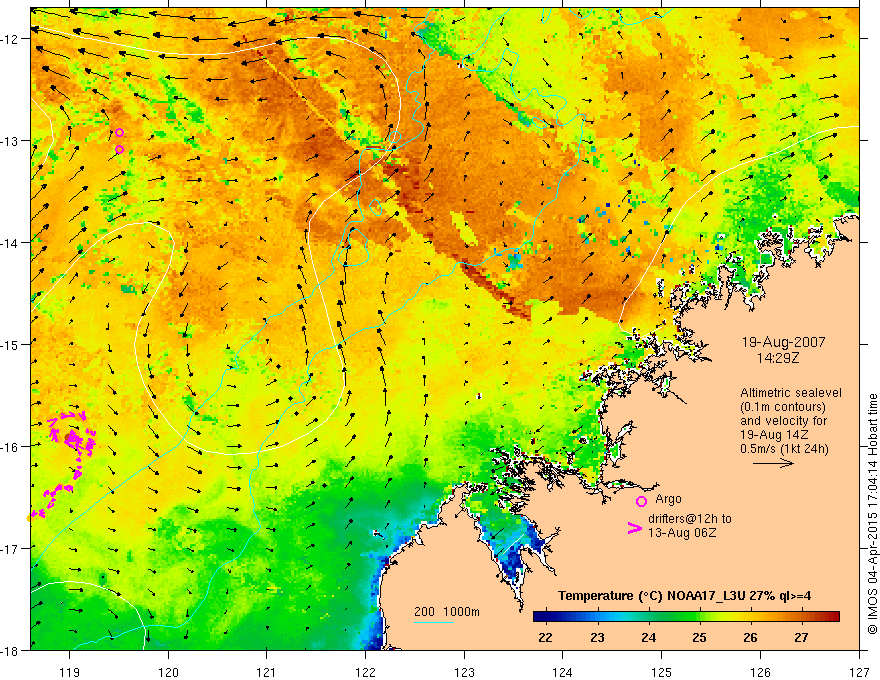Screen dimensions: 880x680
Task: Click the 'drifters@12h to' legend label
Action: (690, 519)
